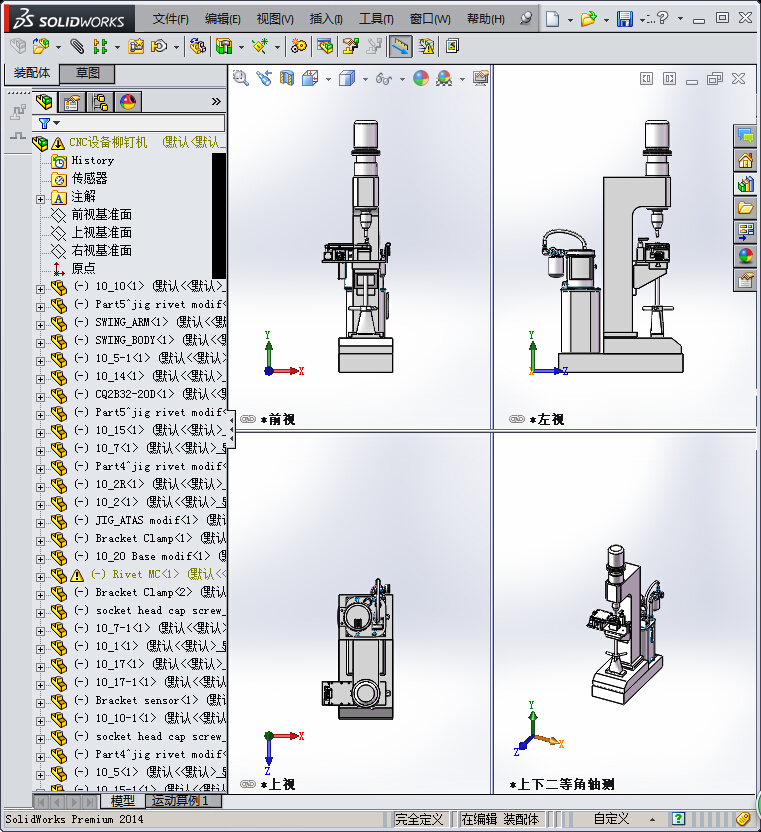Open the 编辑(E) menu
761x832 pixels.
pyautogui.click(x=222, y=19)
